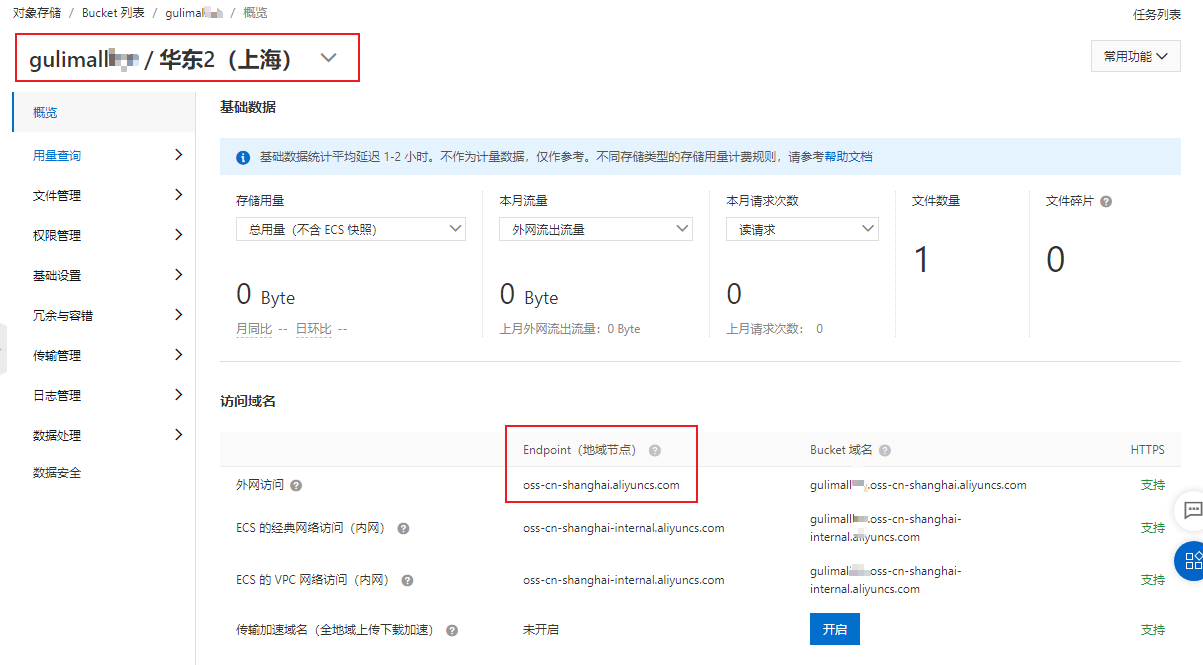Screen dimensions: 1203x665
Task: Click the 文件数量 value 1
Action: (922, 260)
